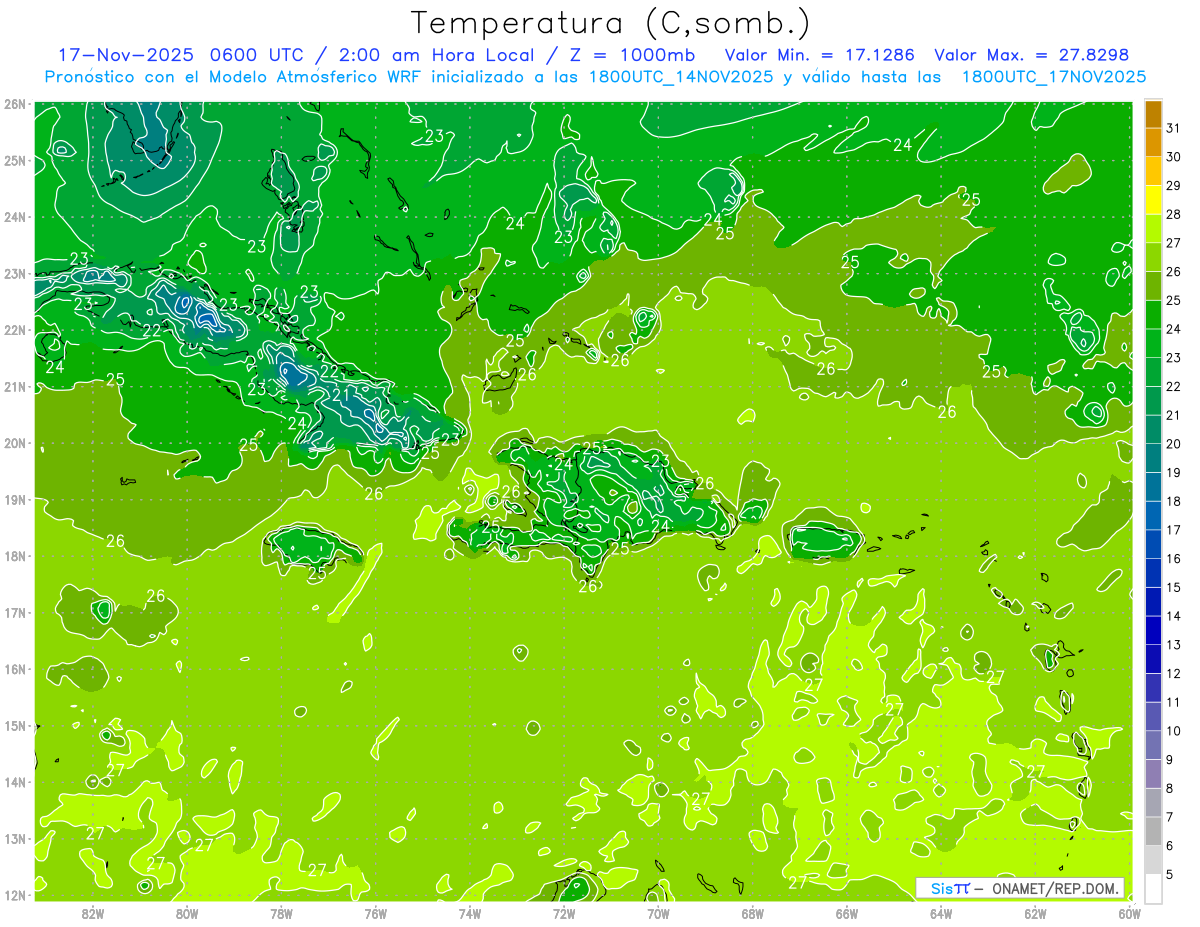Click the 60W longitude axis label
Screen dimensions: 1200x927
1128,913
